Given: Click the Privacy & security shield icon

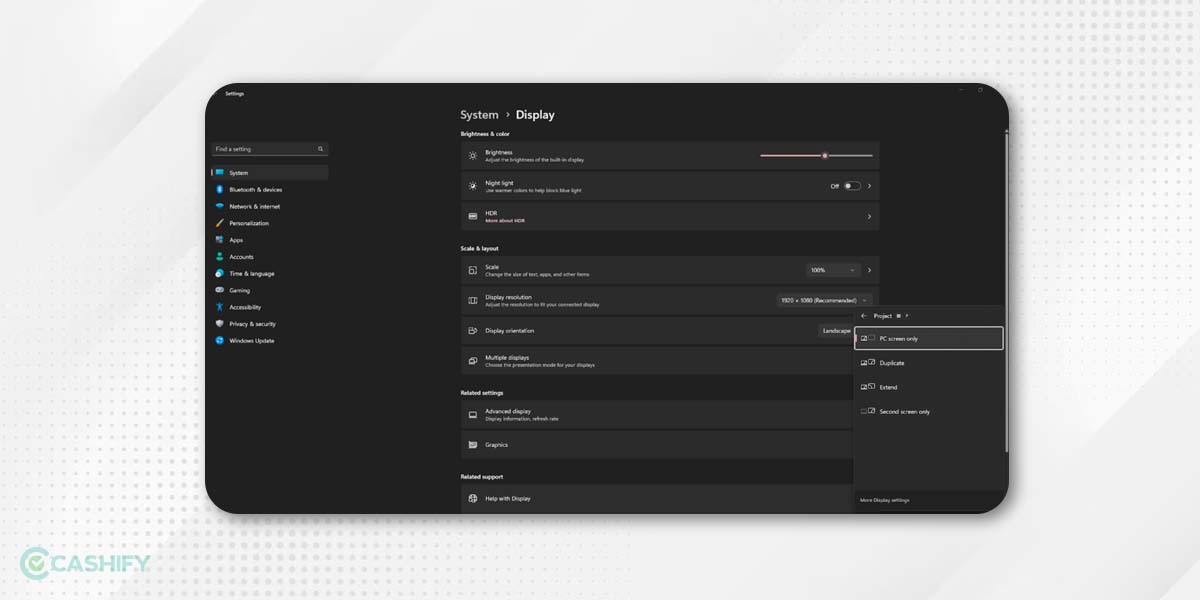Looking at the screenshot, I should [219, 324].
